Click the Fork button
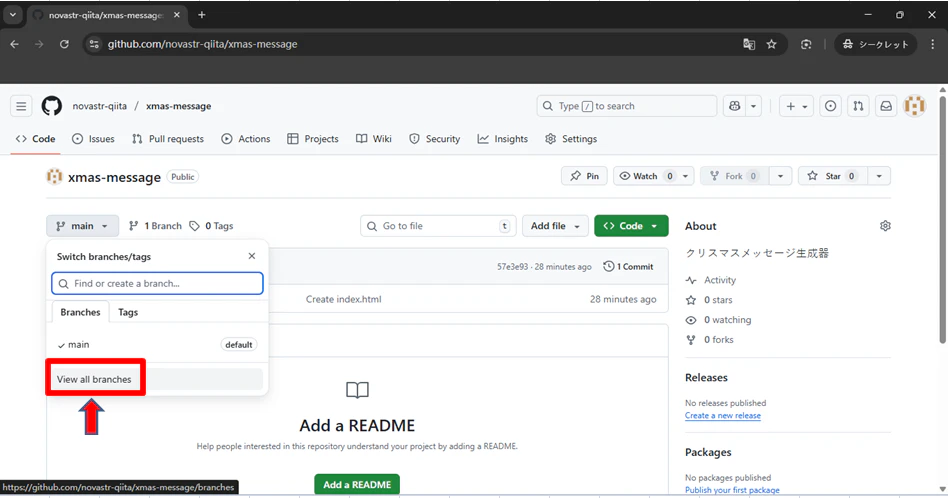Viewport: 948px width, 498px height. point(735,176)
